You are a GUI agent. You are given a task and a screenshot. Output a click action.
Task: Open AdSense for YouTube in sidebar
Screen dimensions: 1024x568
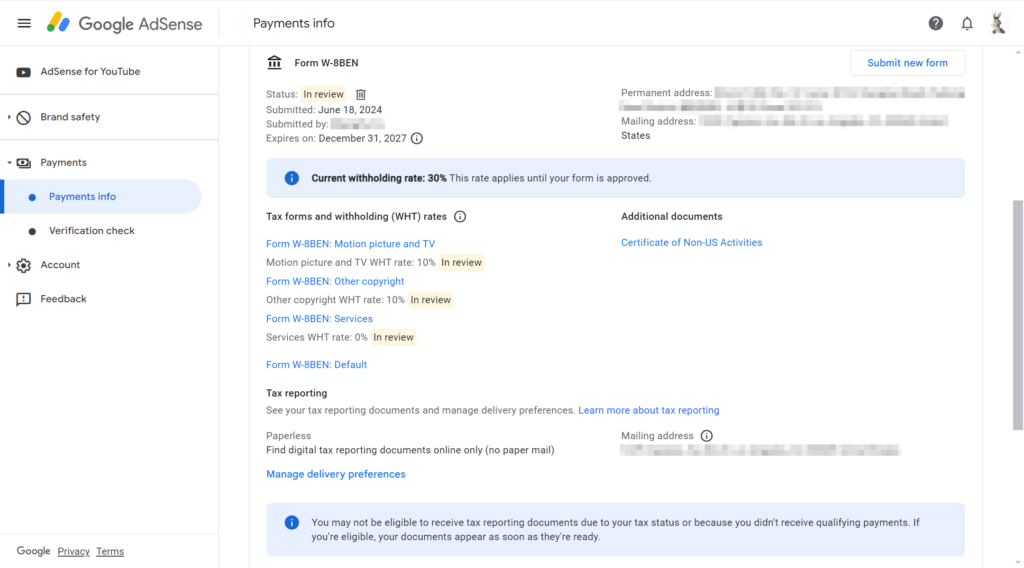[90, 72]
